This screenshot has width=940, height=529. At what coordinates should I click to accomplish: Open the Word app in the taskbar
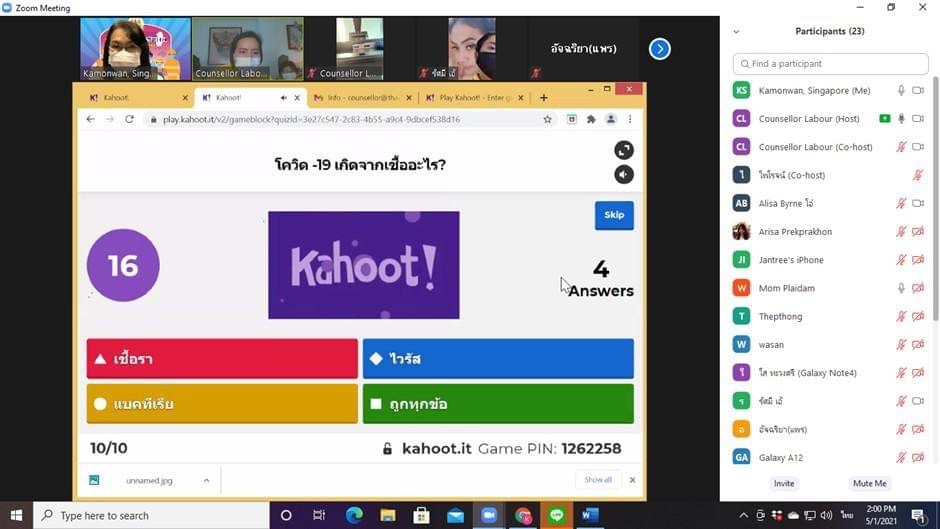pyautogui.click(x=590, y=515)
